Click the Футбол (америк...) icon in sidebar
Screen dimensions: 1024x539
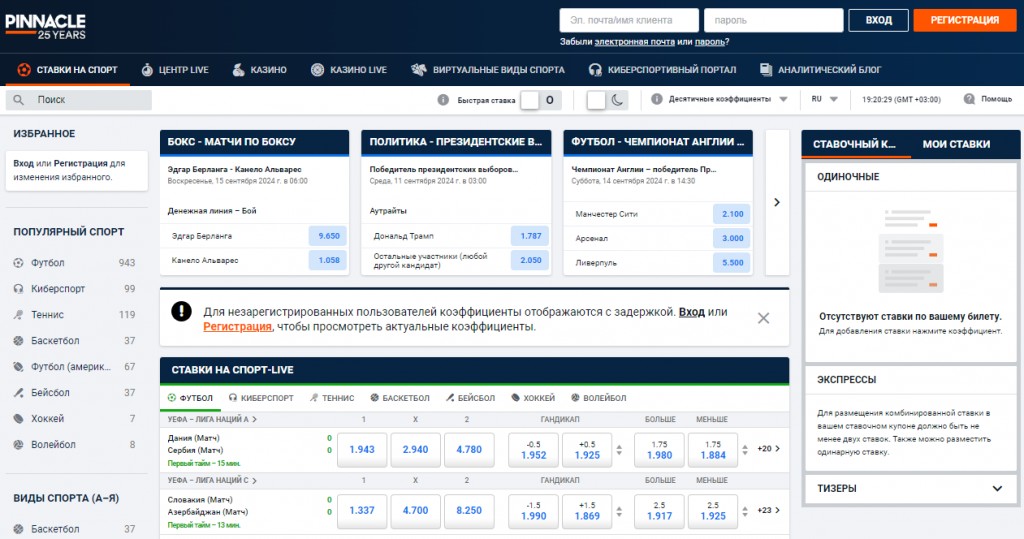(18, 367)
